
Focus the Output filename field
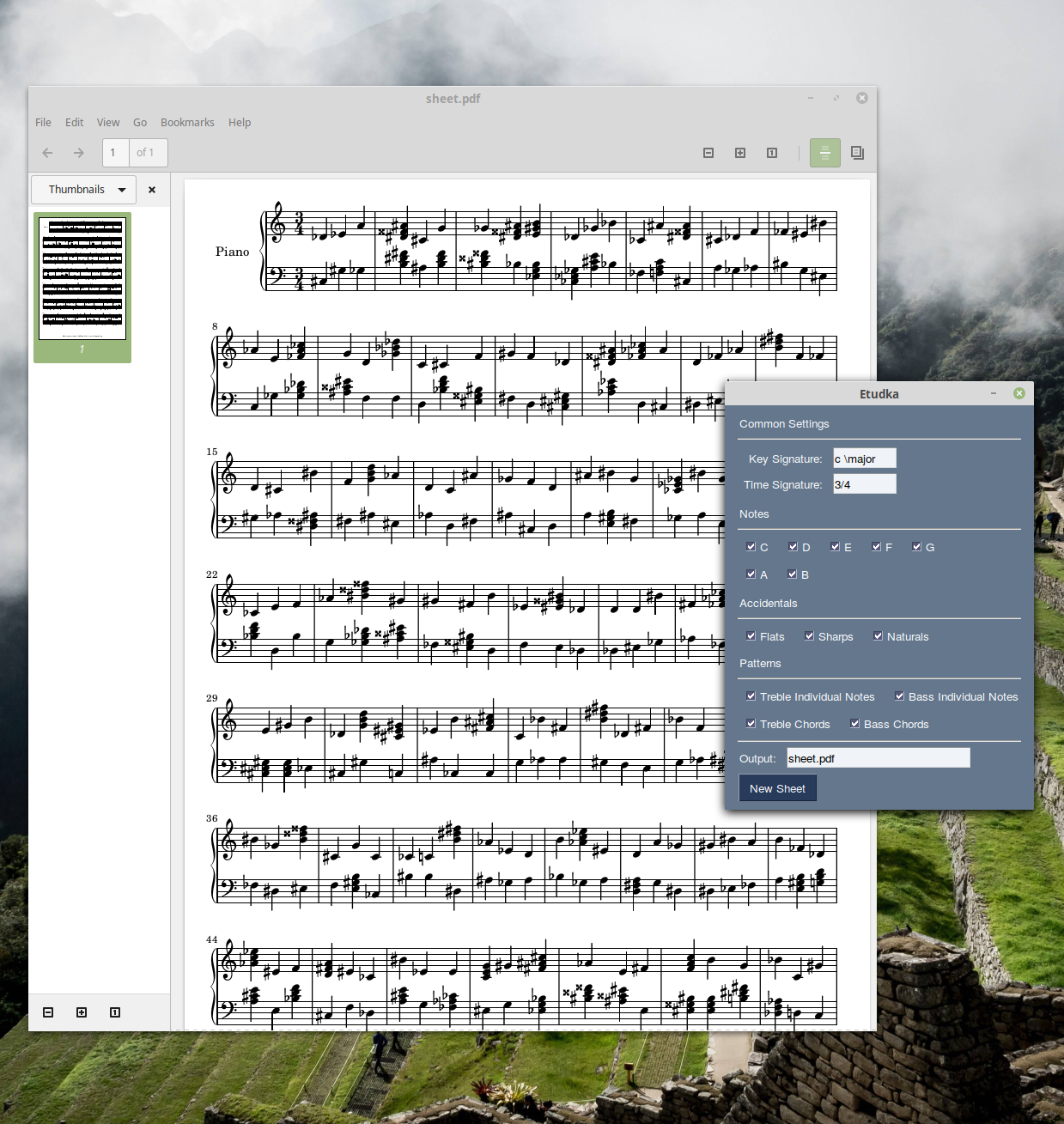[878, 758]
